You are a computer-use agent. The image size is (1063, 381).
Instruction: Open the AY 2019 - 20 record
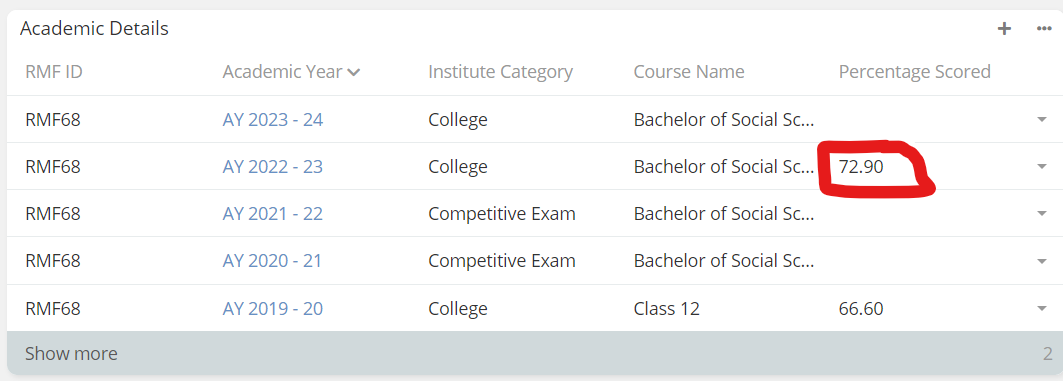coord(273,309)
